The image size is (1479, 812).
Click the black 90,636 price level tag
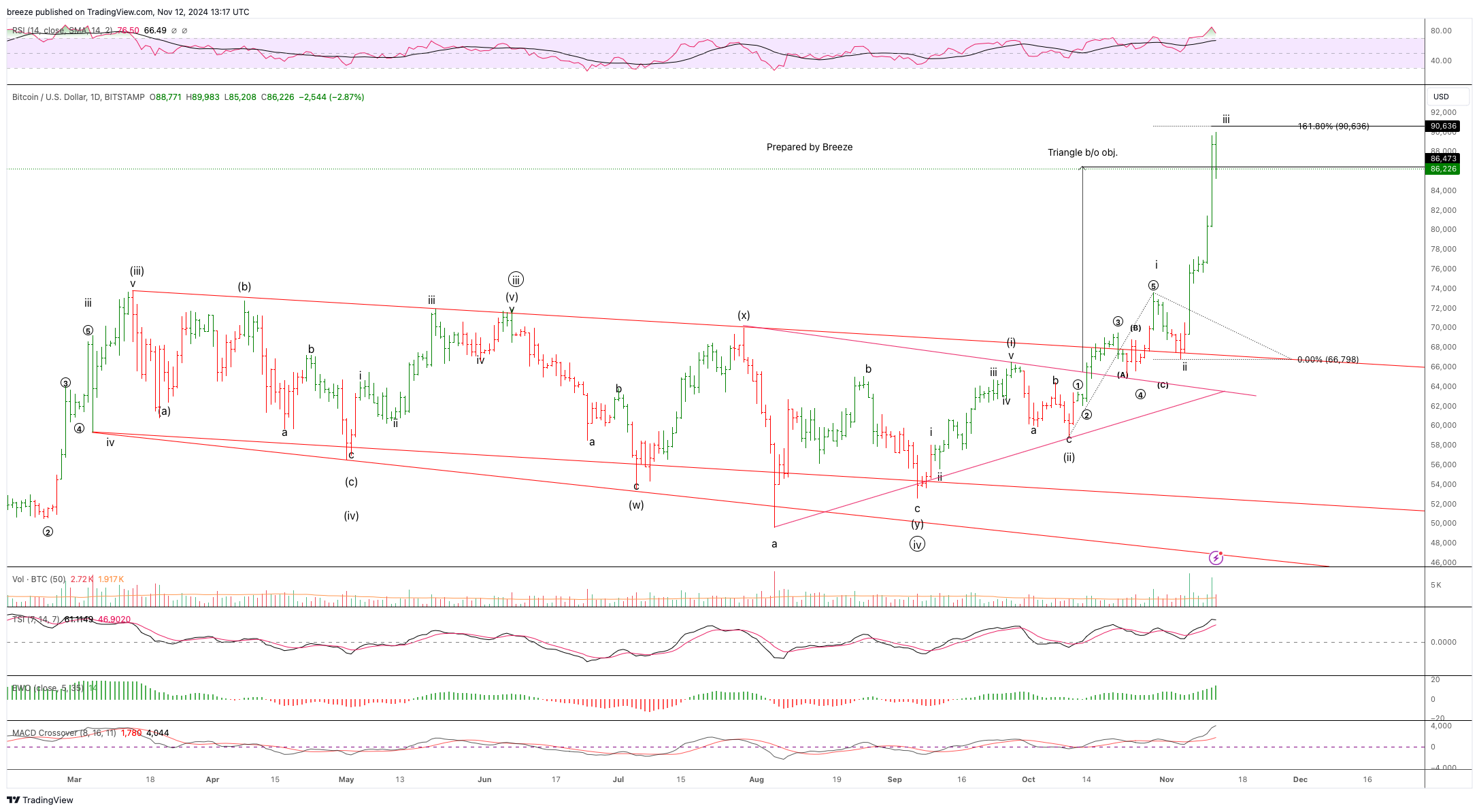(x=1443, y=126)
